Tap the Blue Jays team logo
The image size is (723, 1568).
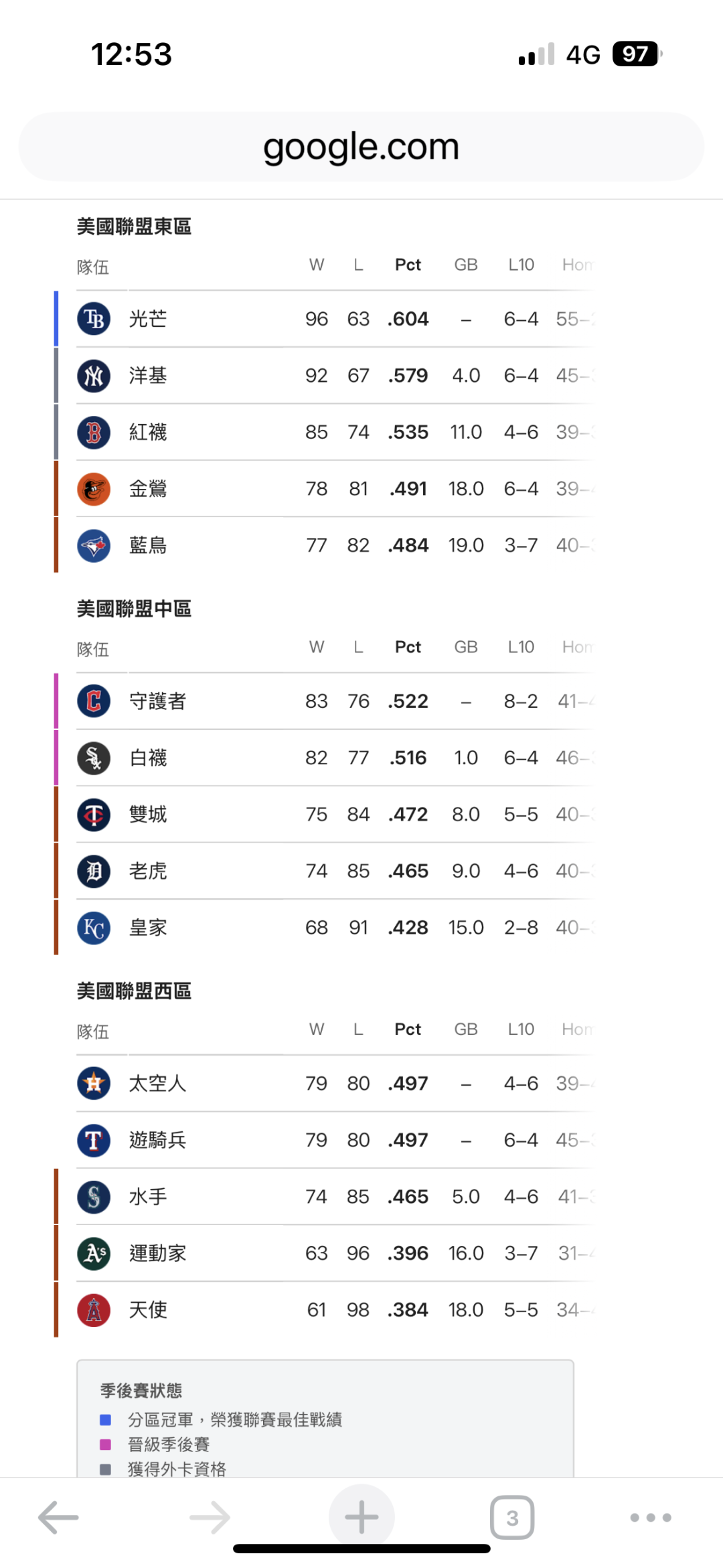coord(94,545)
